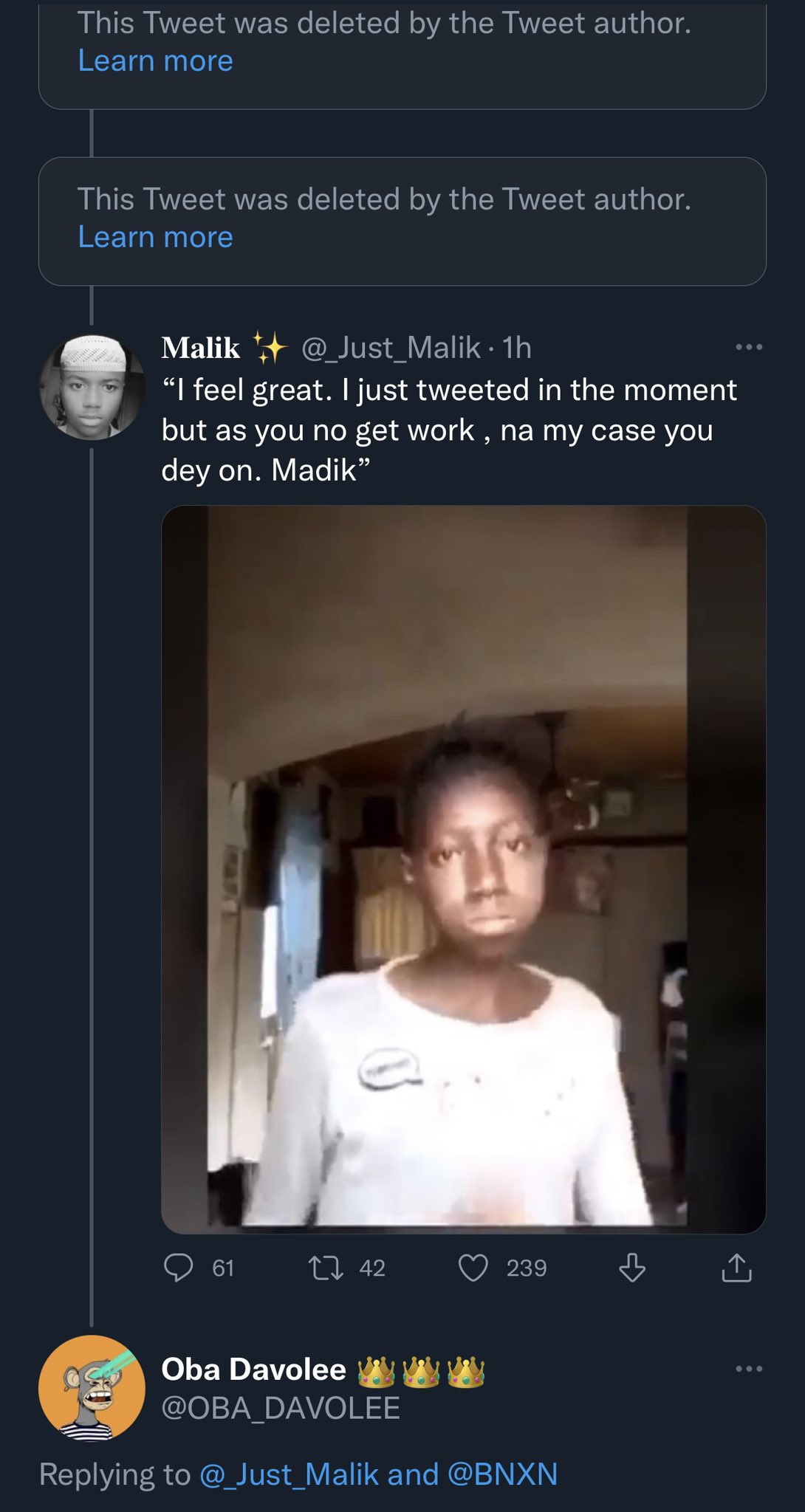Open Malik's tweet text
This screenshot has width=805, height=1512.
[448, 430]
